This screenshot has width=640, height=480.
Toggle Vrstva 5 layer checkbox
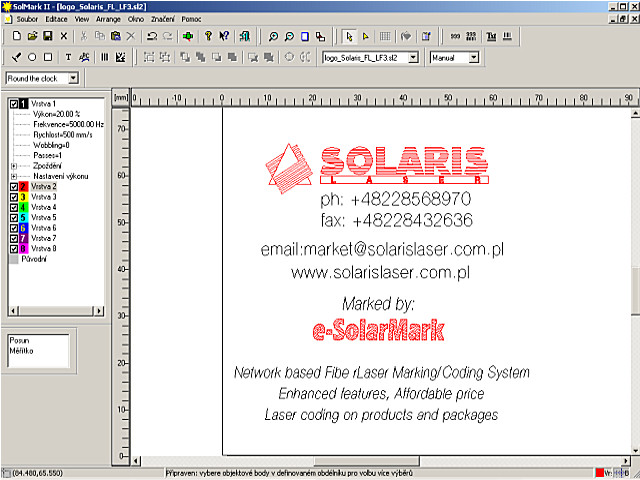[x=14, y=218]
